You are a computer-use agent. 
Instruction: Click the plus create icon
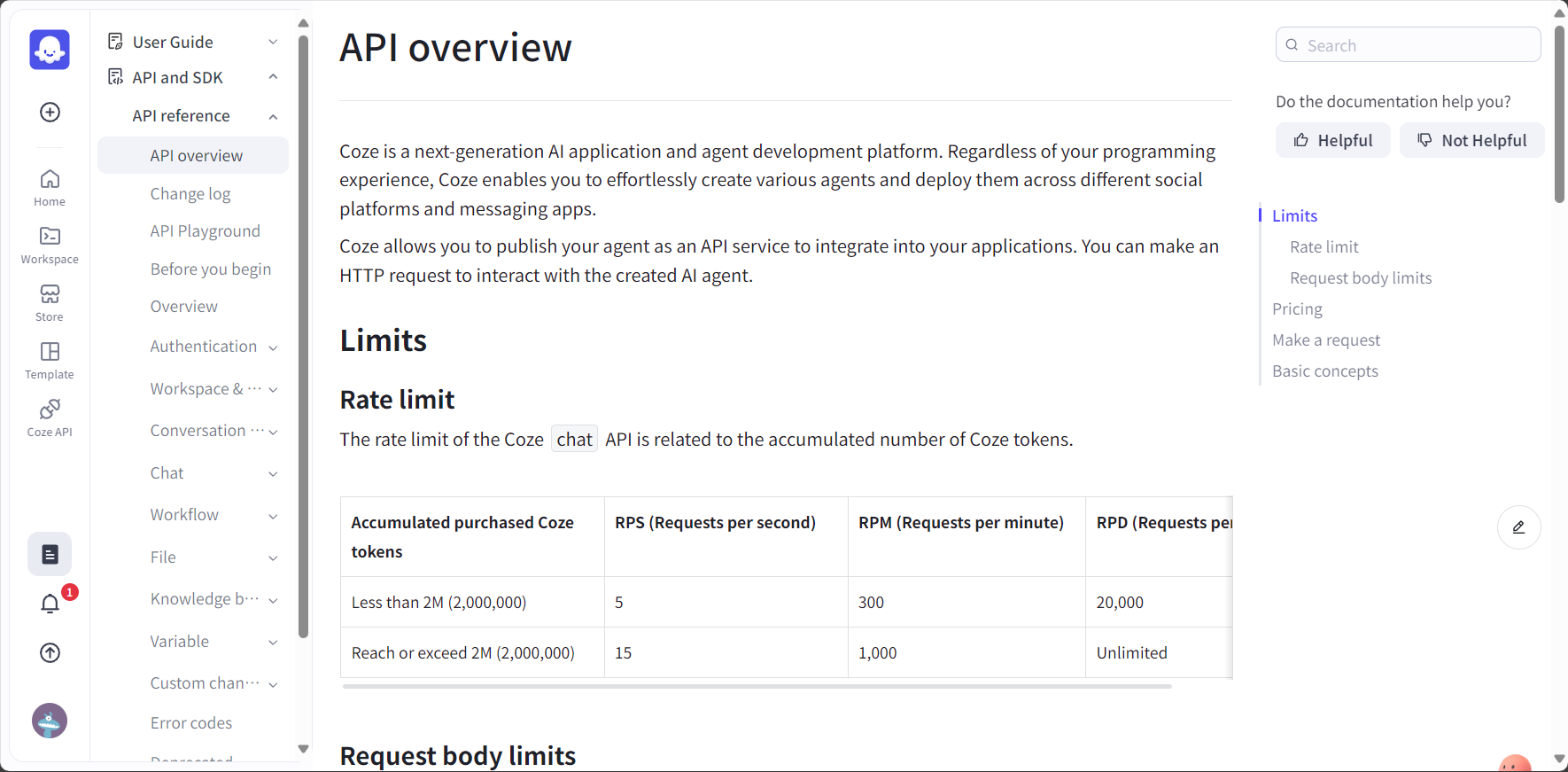tap(50, 112)
